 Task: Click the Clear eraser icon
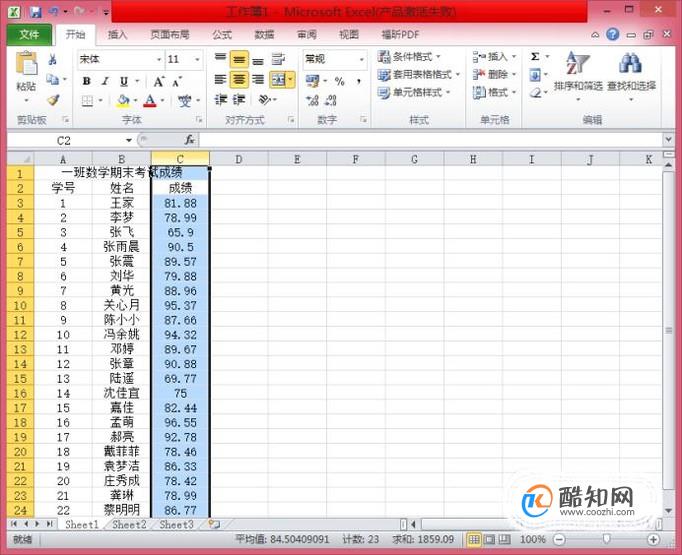pyautogui.click(x=535, y=93)
